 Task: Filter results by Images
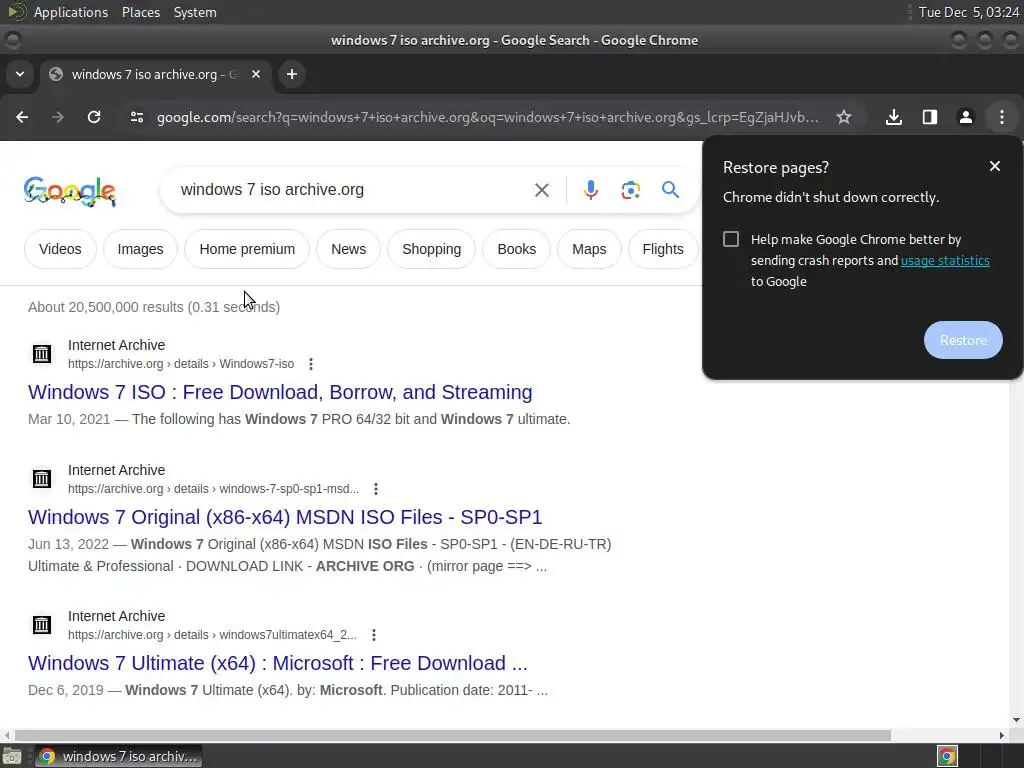pyautogui.click(x=140, y=249)
